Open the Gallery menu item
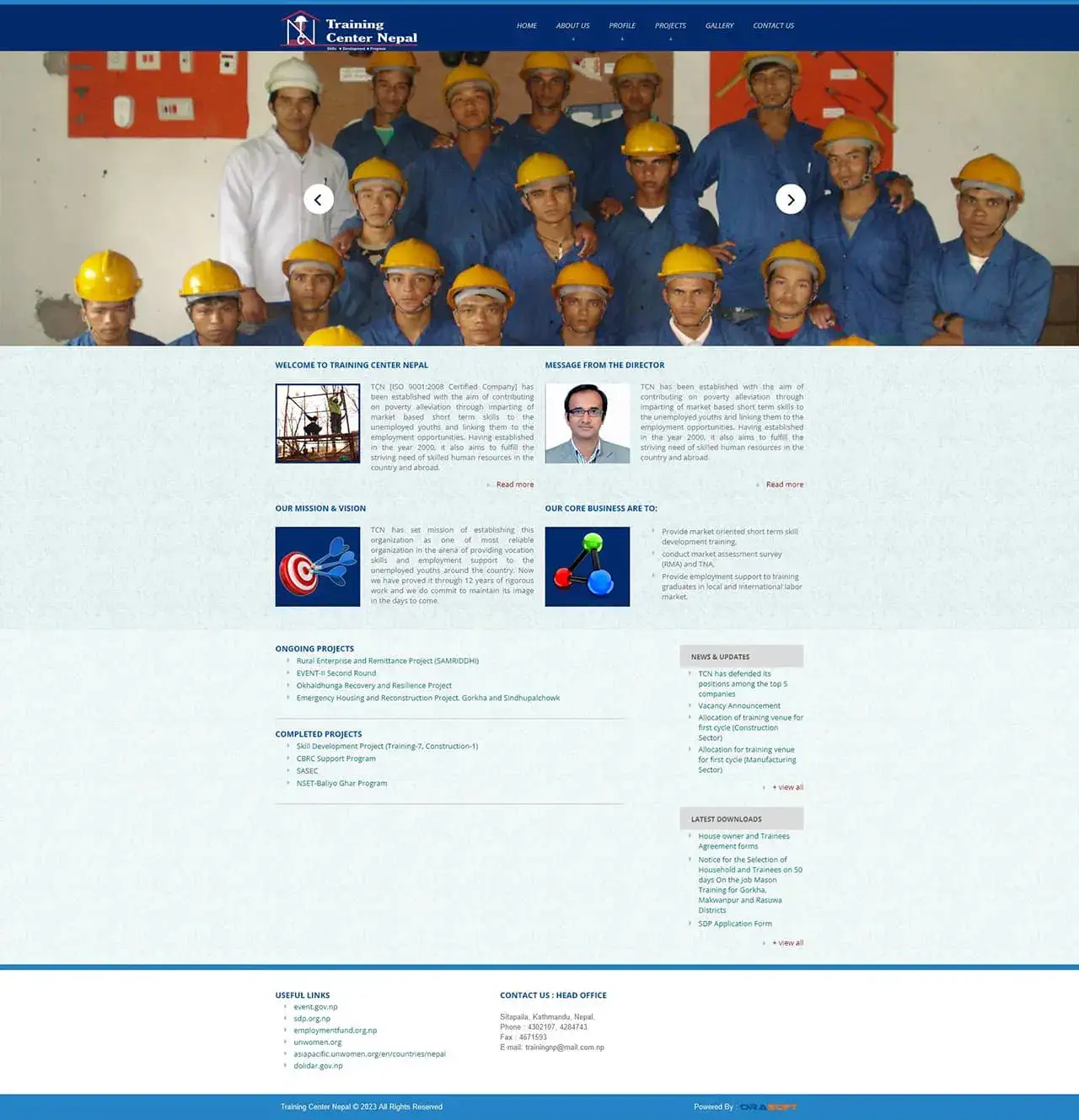The image size is (1079, 1120). coord(719,26)
